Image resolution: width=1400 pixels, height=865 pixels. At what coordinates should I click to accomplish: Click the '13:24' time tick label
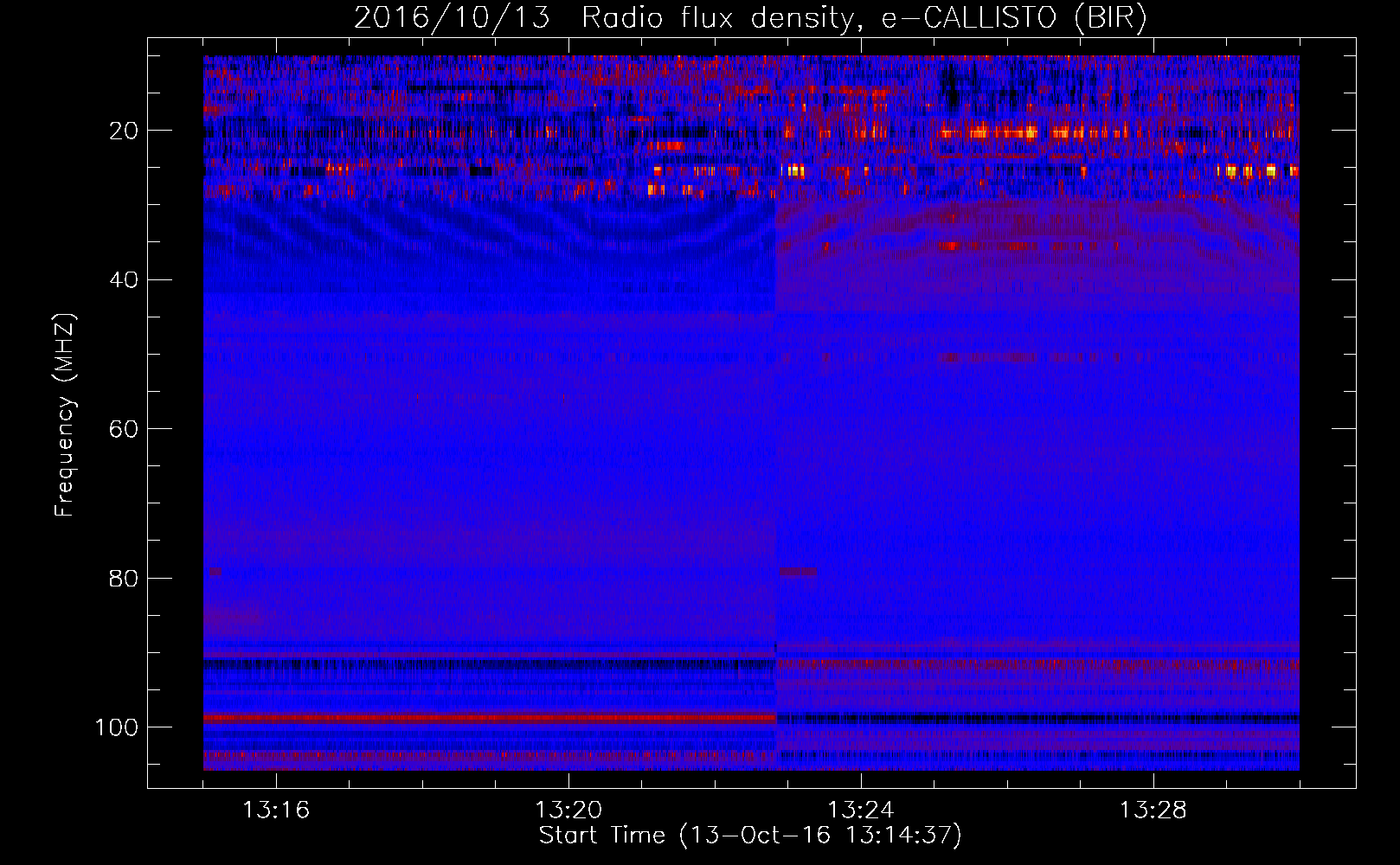point(861,811)
